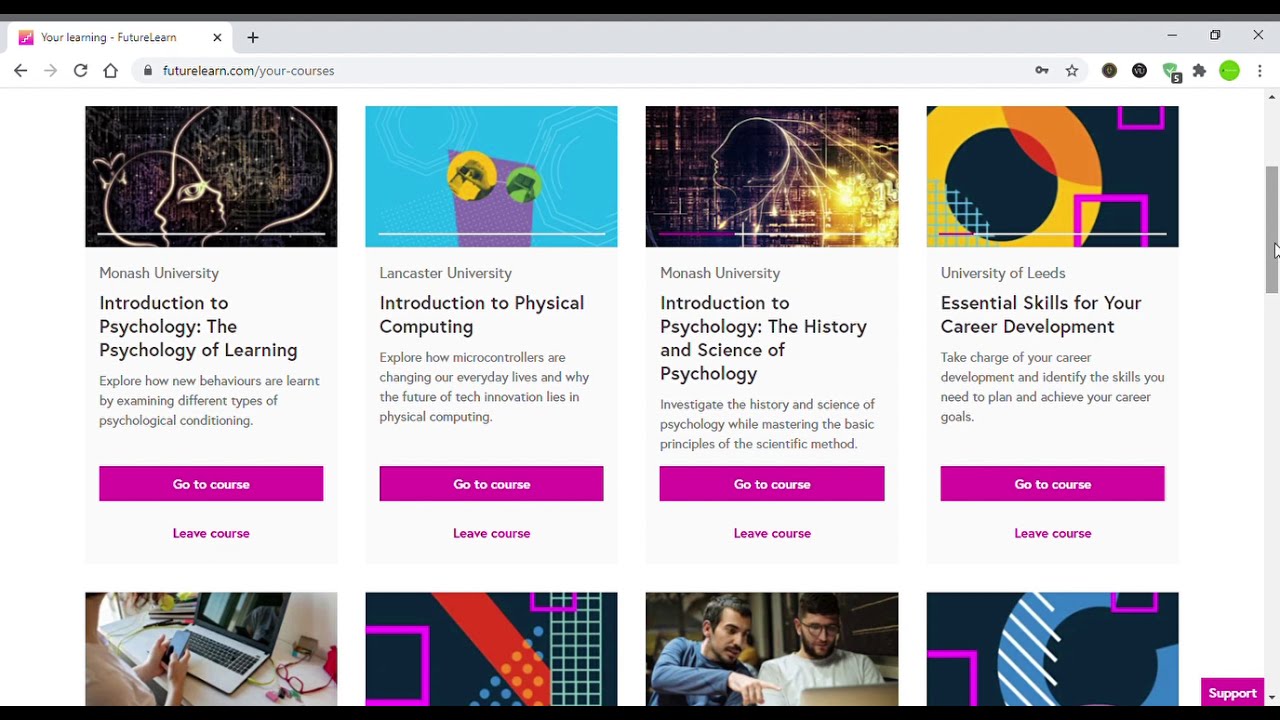Screen dimensions: 1280x720
Task: Open the Psychology of Learning course title
Action: tap(198, 326)
